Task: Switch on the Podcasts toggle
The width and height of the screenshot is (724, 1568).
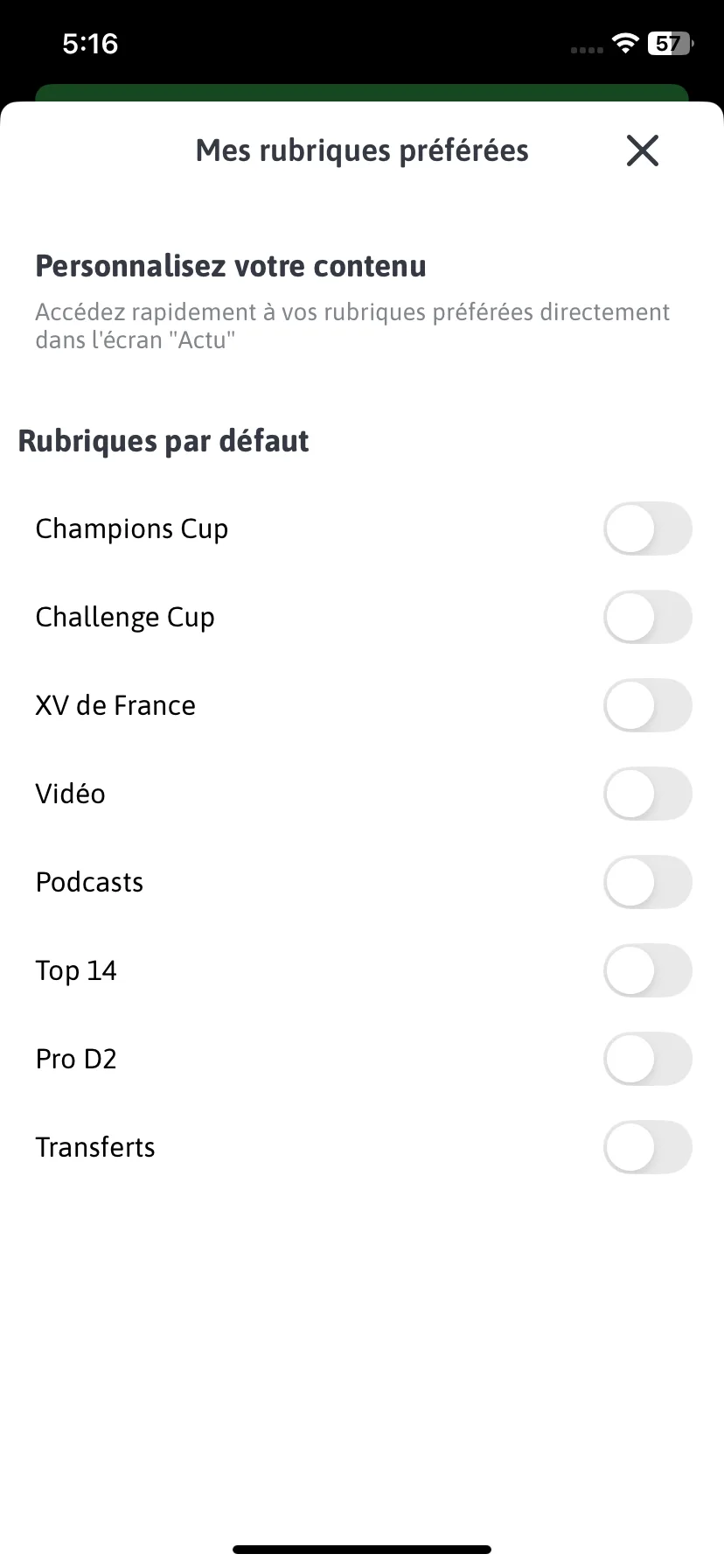Action: (x=648, y=882)
